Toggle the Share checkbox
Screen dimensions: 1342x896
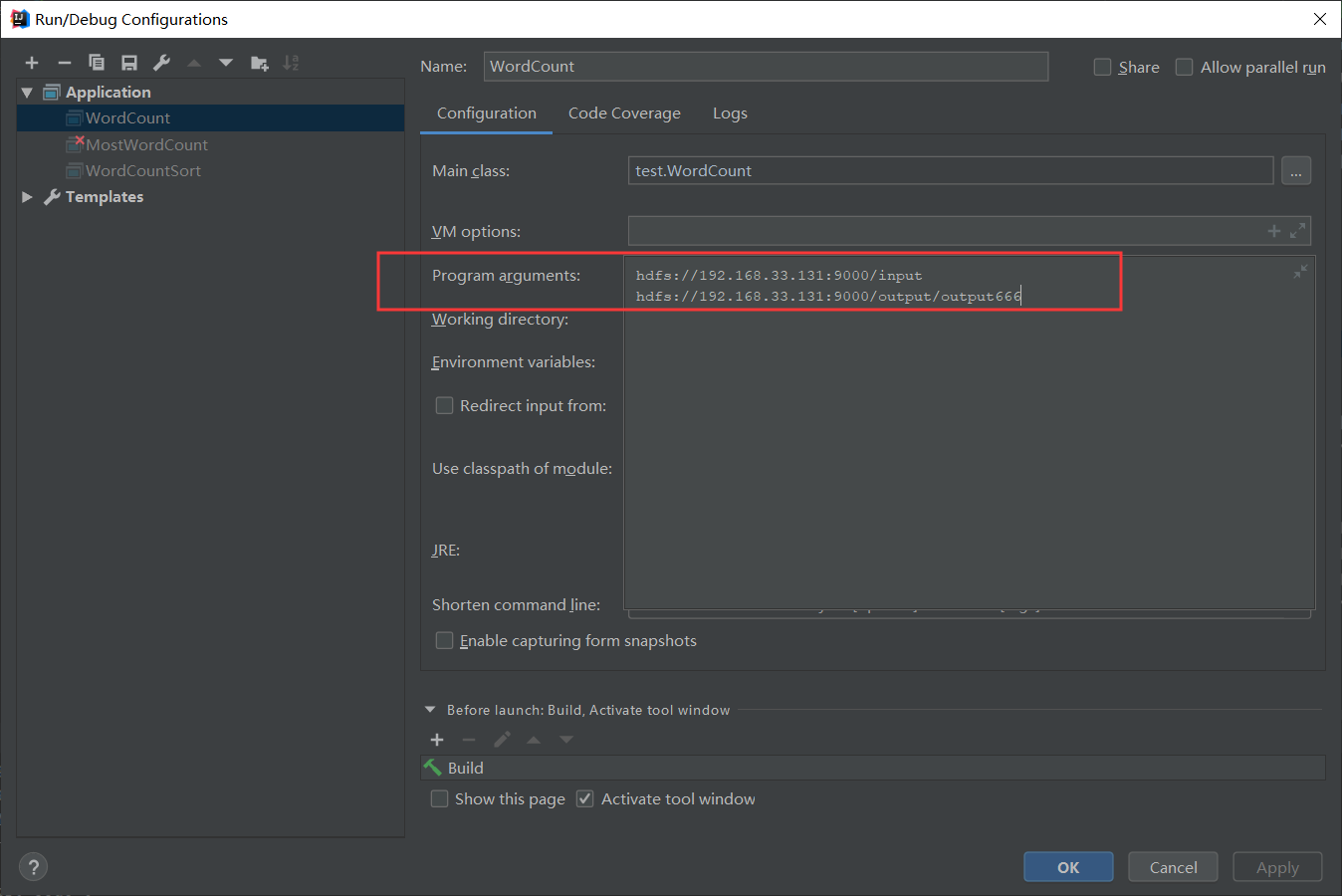point(1102,67)
